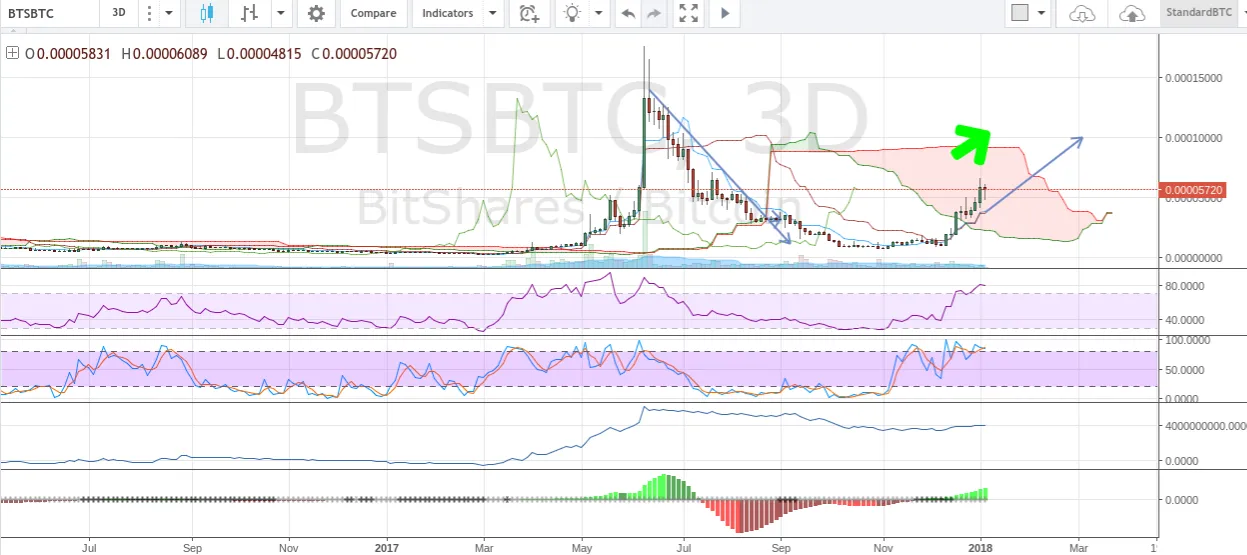Click the 40.0000 RSI axis label

[x=1187, y=320]
